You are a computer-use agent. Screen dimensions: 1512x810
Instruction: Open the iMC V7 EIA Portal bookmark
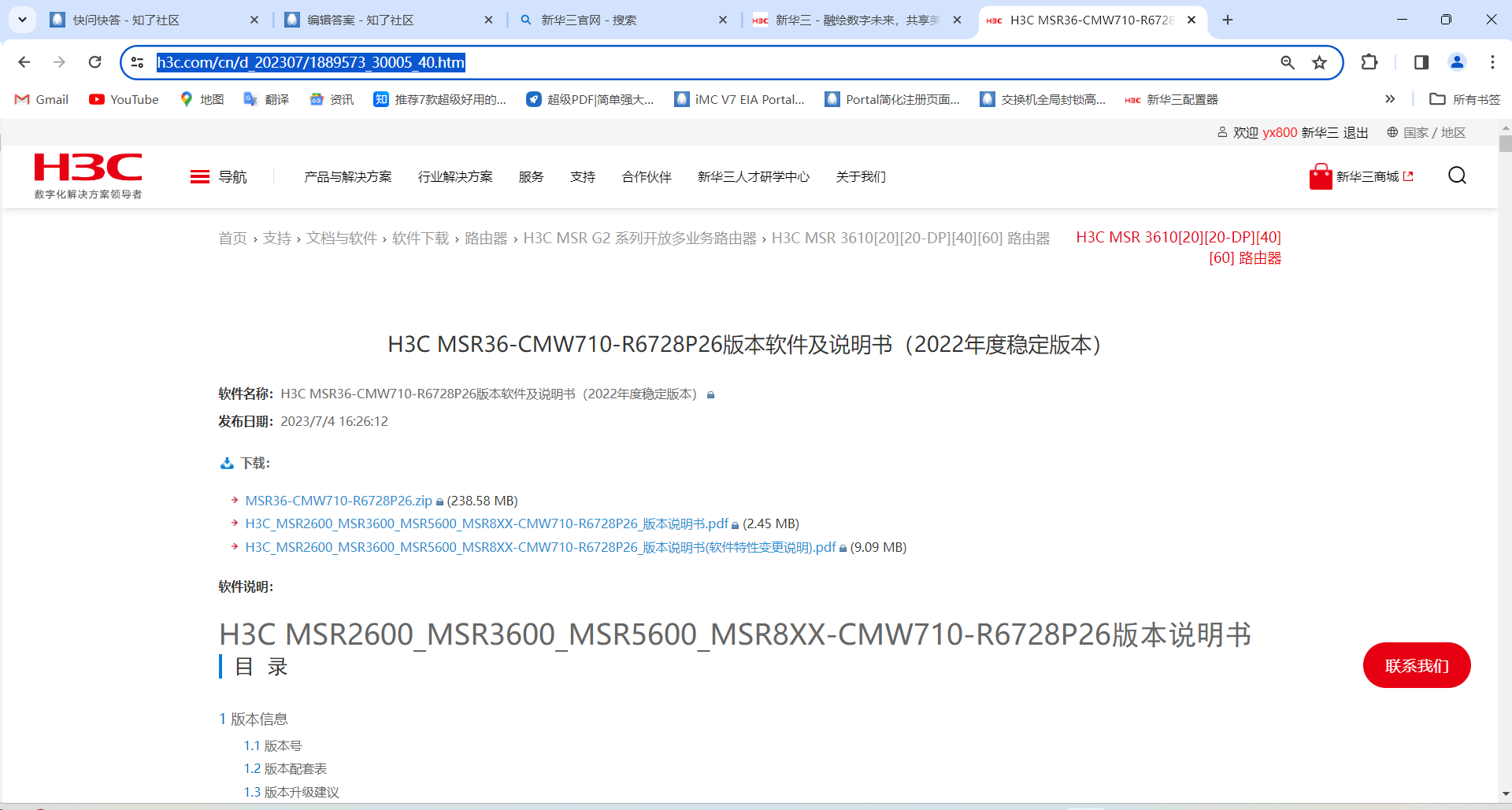click(x=739, y=99)
